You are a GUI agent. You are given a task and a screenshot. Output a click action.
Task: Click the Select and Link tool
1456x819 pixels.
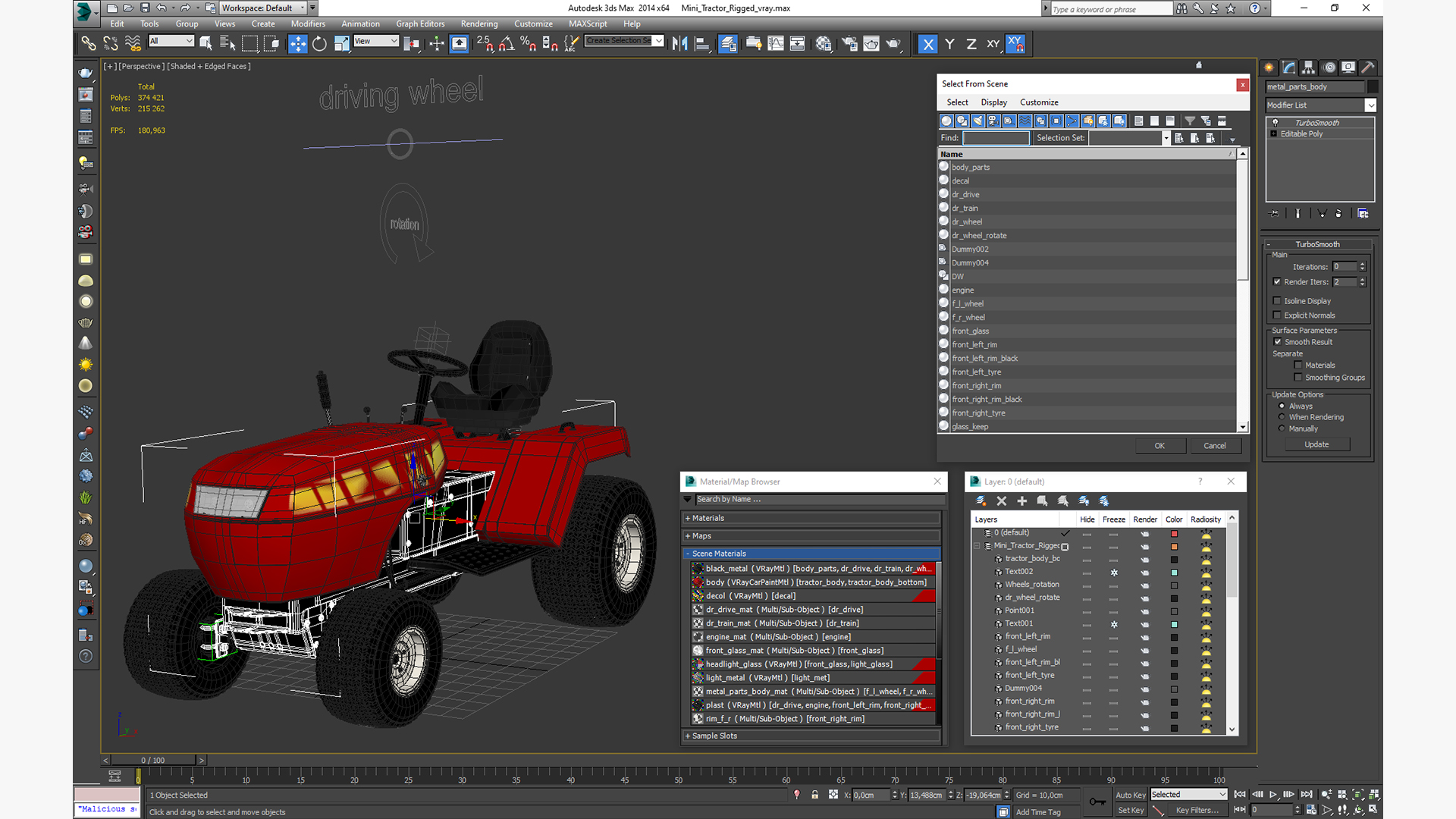coord(89,44)
